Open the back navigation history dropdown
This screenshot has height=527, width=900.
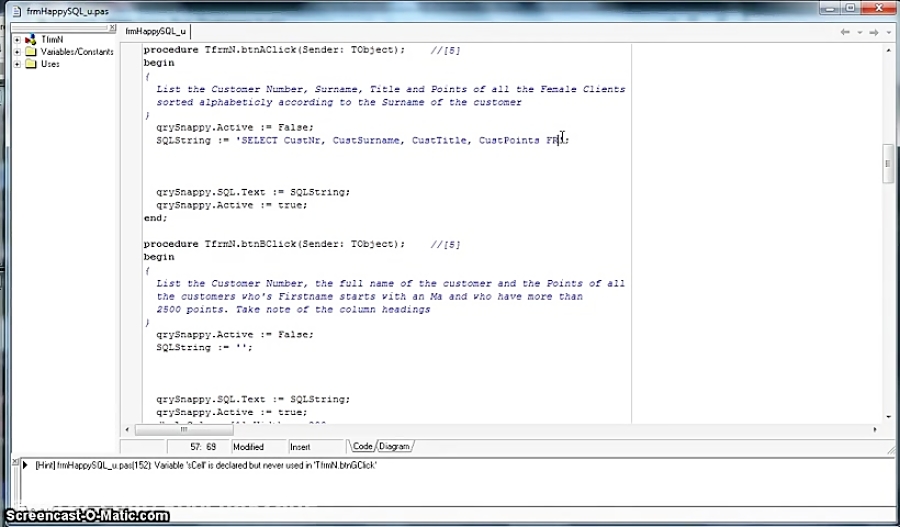click(859, 33)
